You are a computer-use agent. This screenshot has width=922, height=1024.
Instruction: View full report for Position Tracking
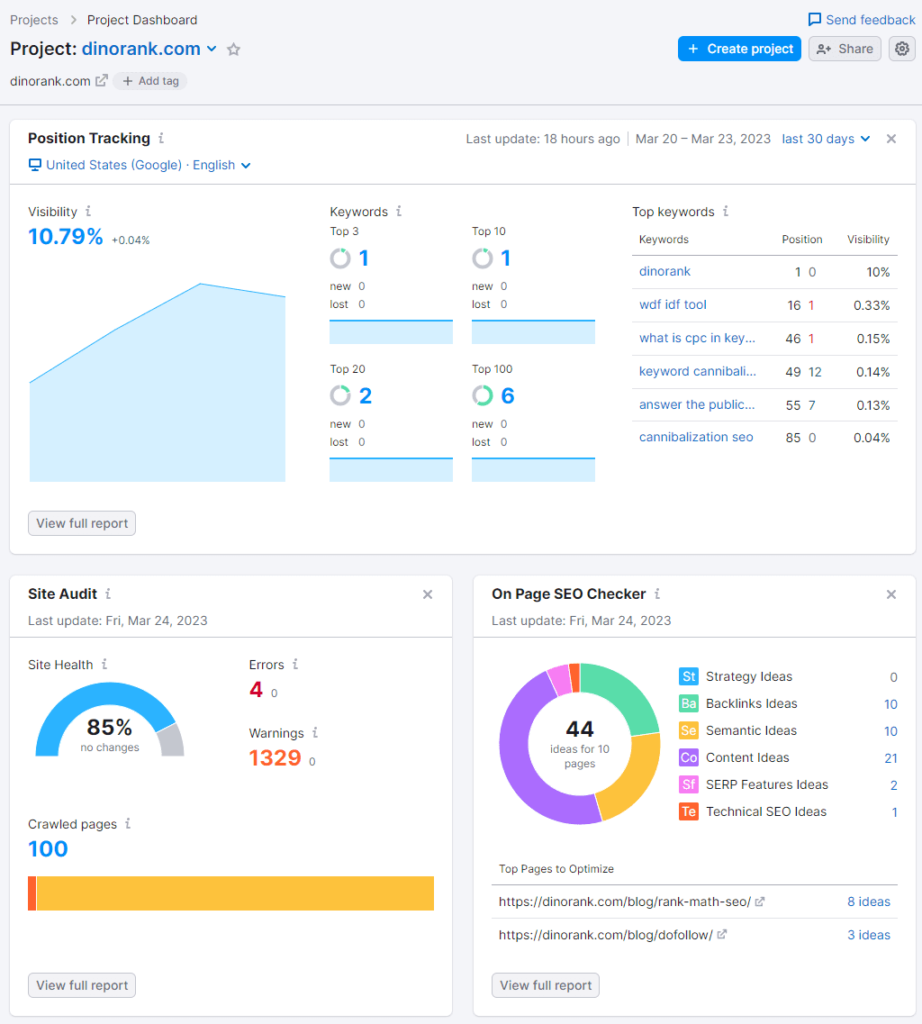[x=82, y=523]
